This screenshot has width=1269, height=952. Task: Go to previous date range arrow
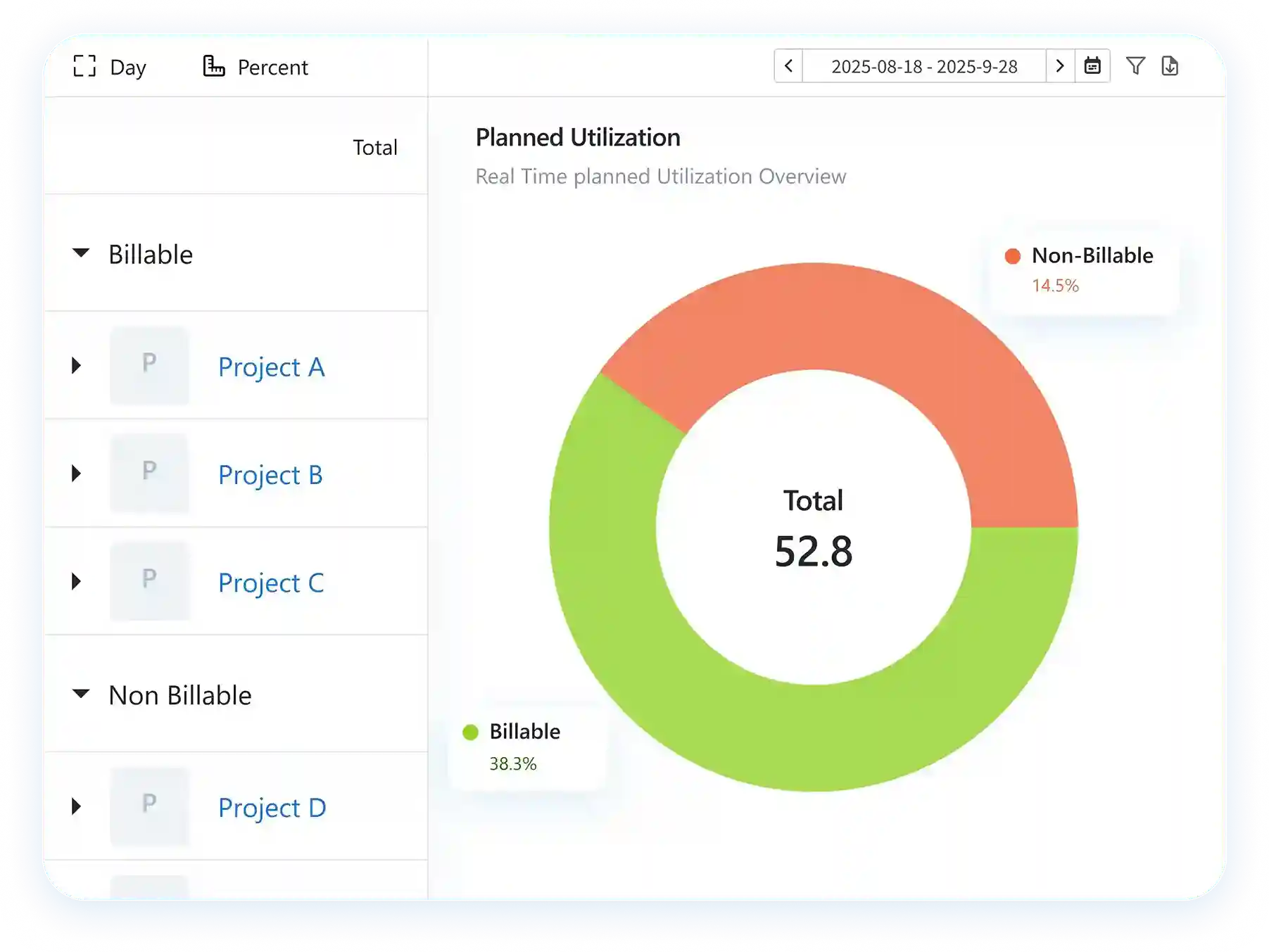788,66
